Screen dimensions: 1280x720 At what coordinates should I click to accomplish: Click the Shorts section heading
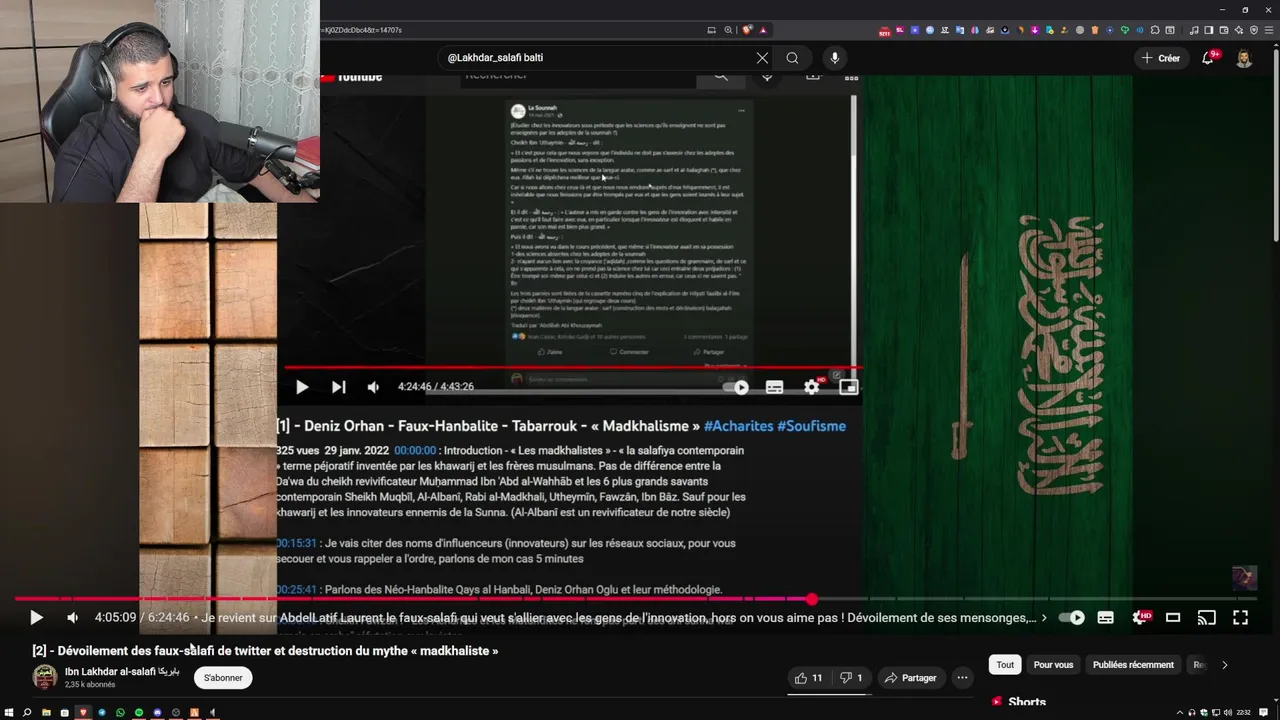[1027, 702]
